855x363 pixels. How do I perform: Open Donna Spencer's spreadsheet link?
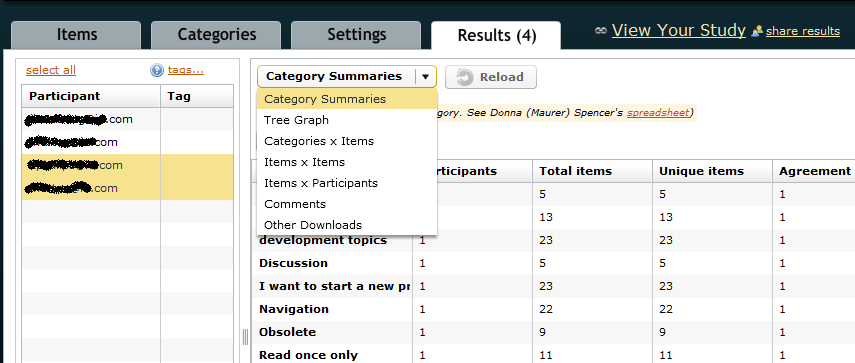click(658, 113)
